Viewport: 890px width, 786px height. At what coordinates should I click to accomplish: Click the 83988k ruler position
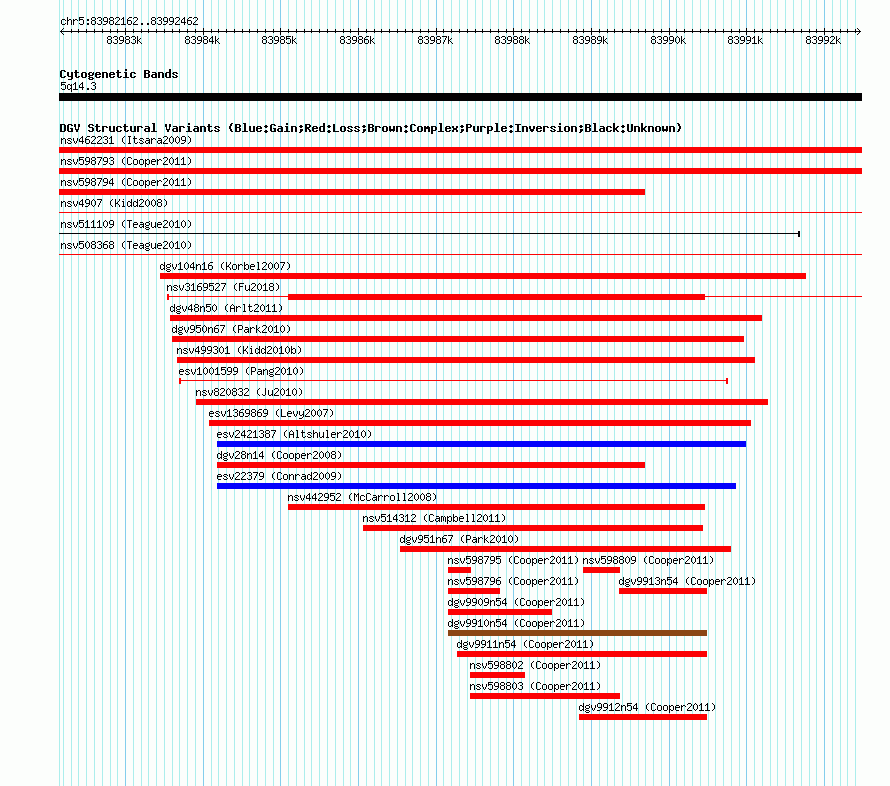[513, 40]
